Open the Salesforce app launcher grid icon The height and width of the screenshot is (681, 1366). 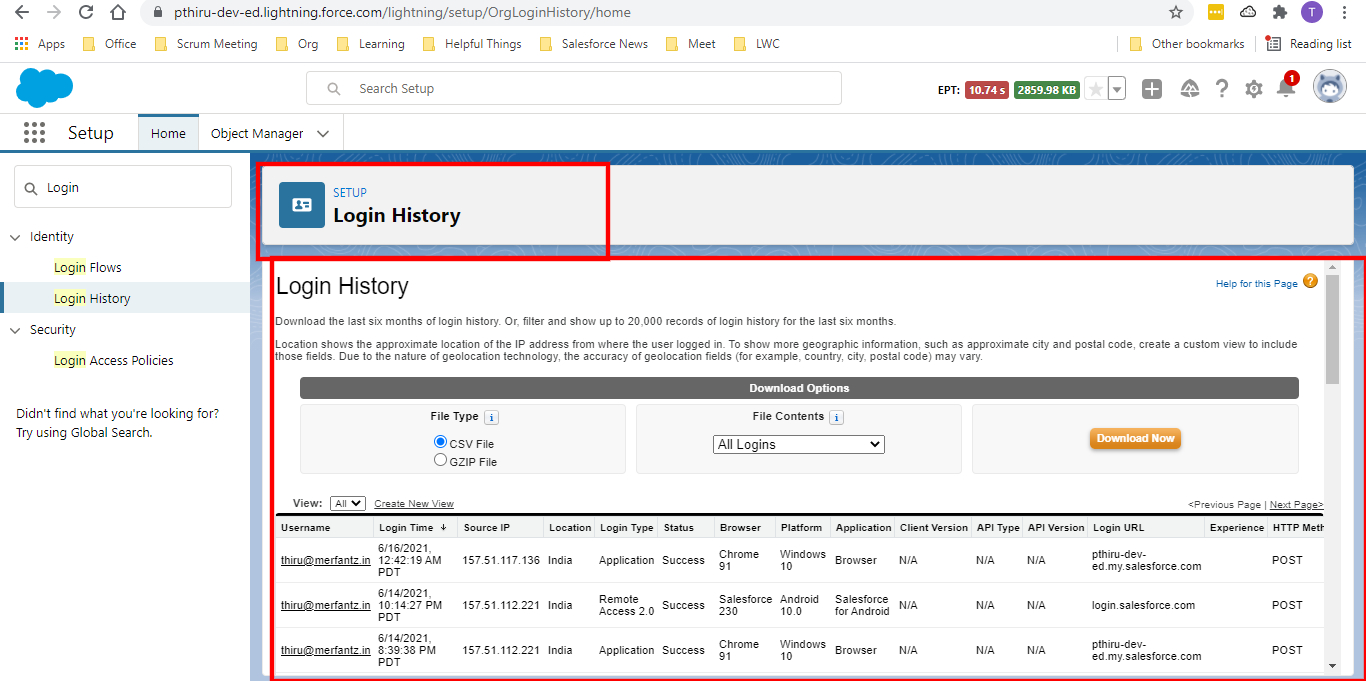click(x=34, y=132)
